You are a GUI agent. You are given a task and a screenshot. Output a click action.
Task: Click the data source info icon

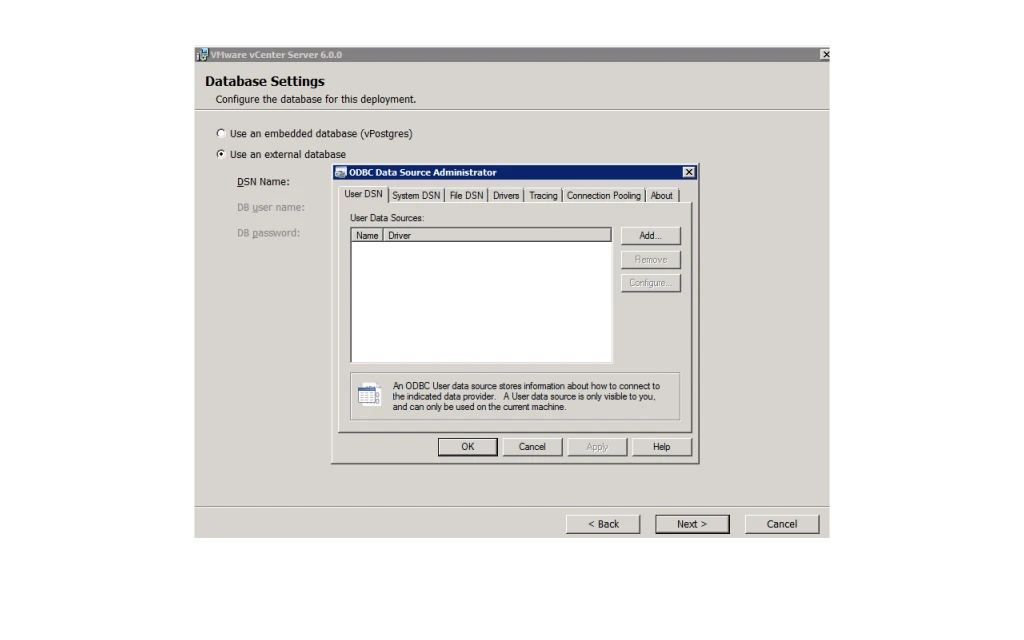pyautogui.click(x=369, y=395)
